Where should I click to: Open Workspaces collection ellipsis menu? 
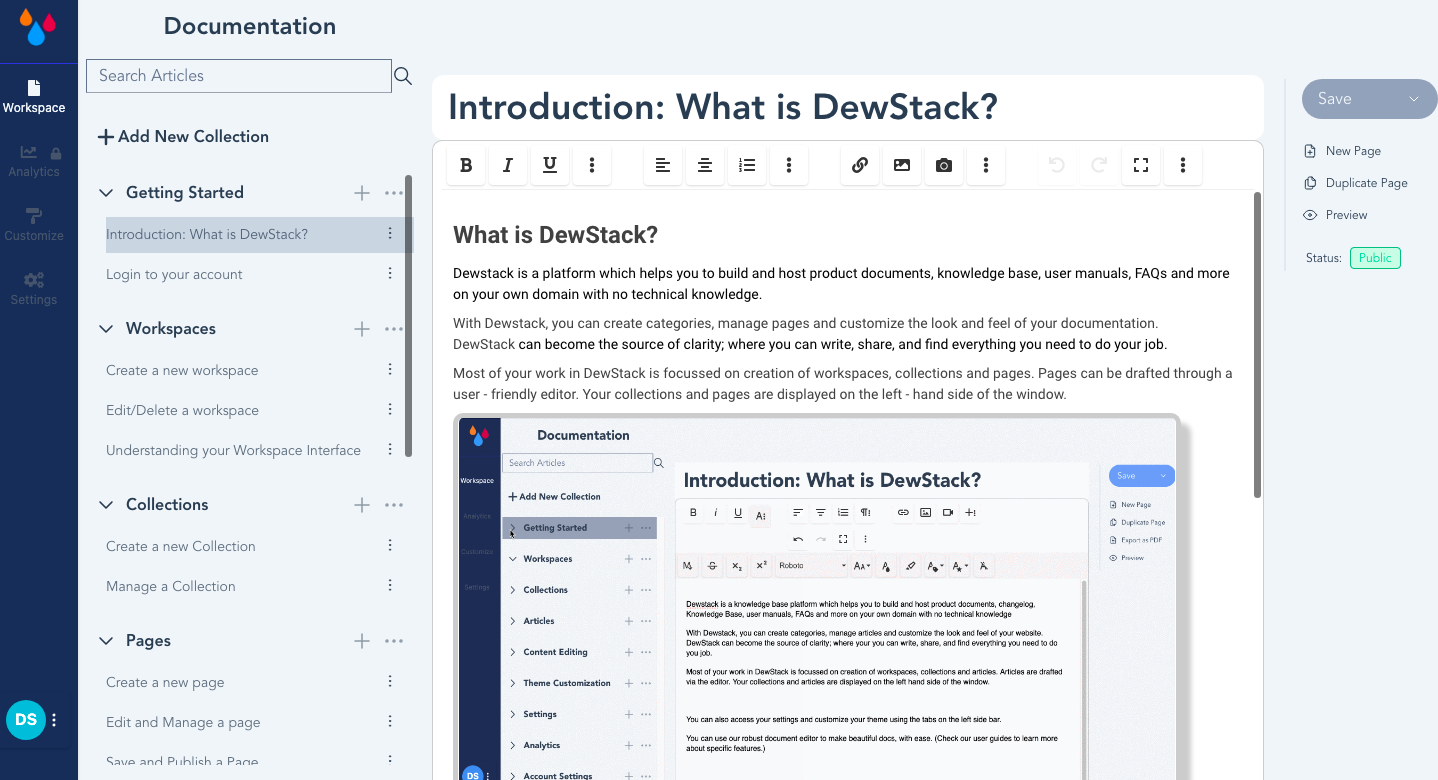point(394,329)
